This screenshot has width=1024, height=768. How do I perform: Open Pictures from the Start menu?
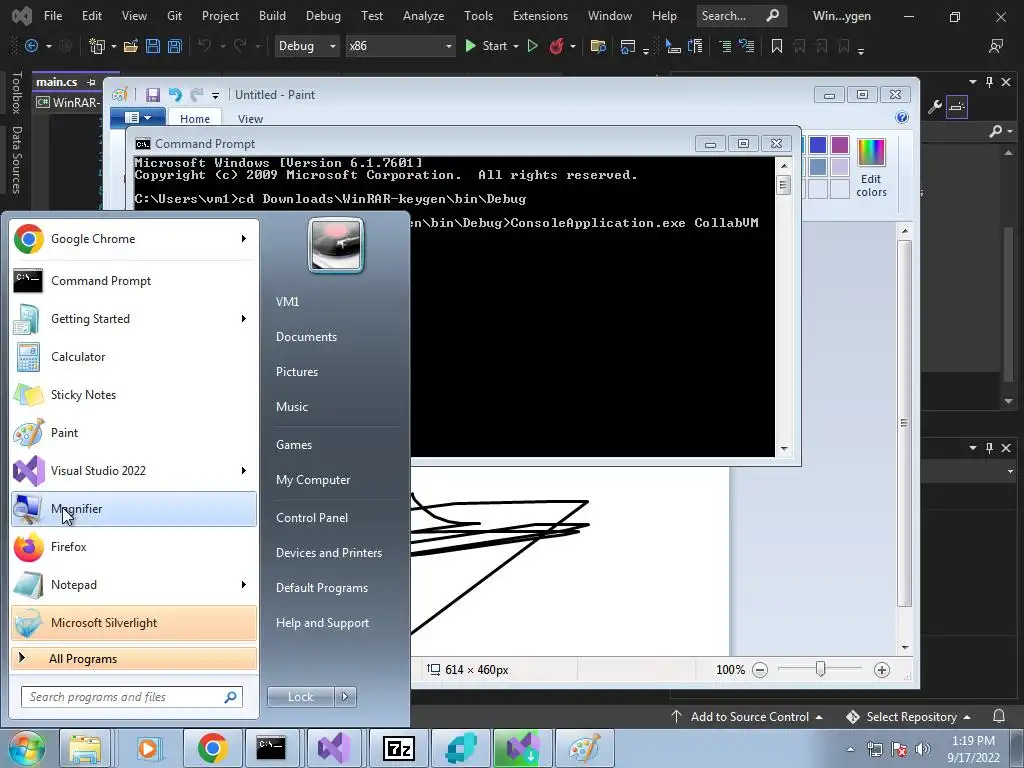[297, 372]
